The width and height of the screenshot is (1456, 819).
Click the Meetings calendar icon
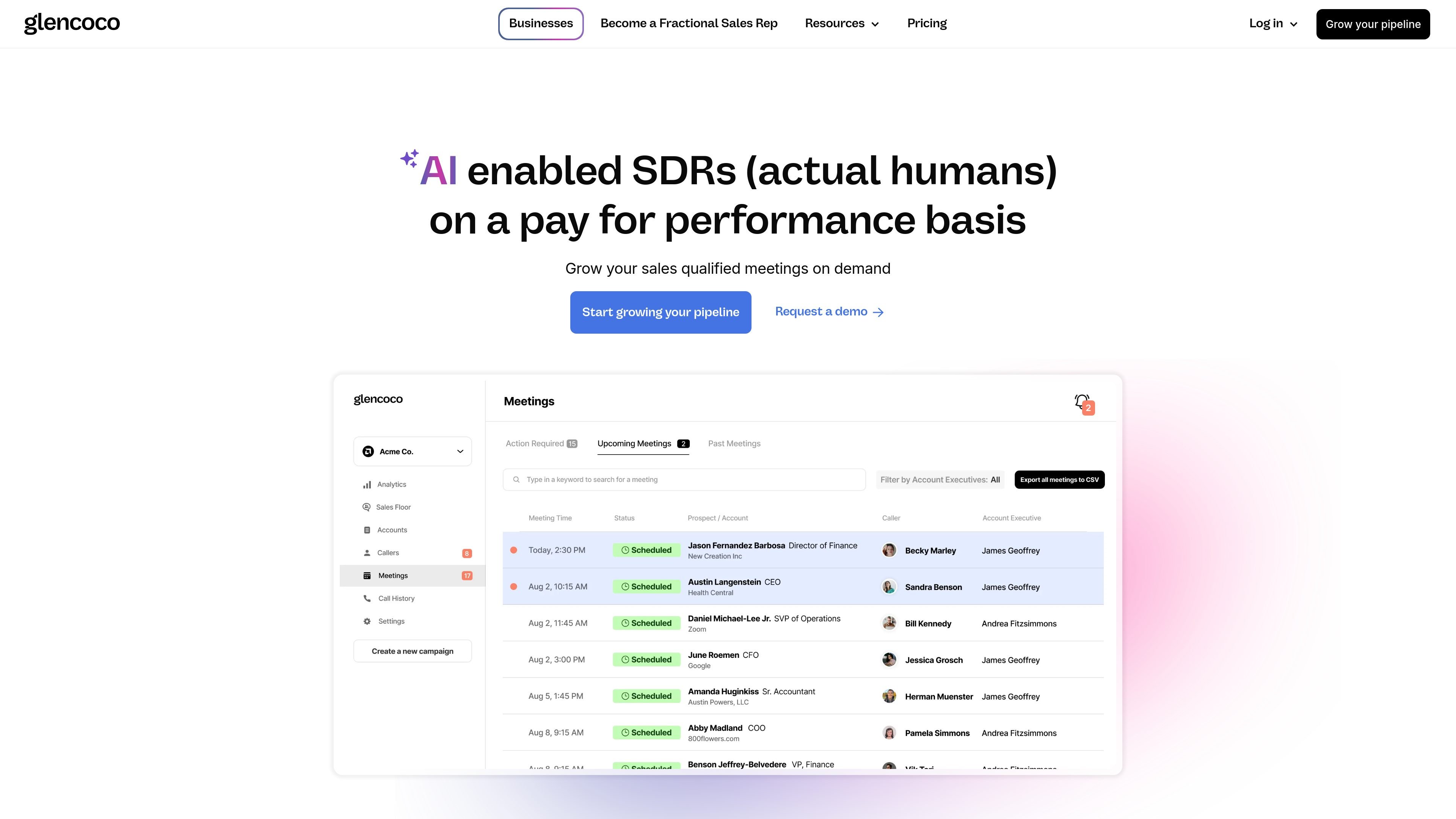[367, 576]
